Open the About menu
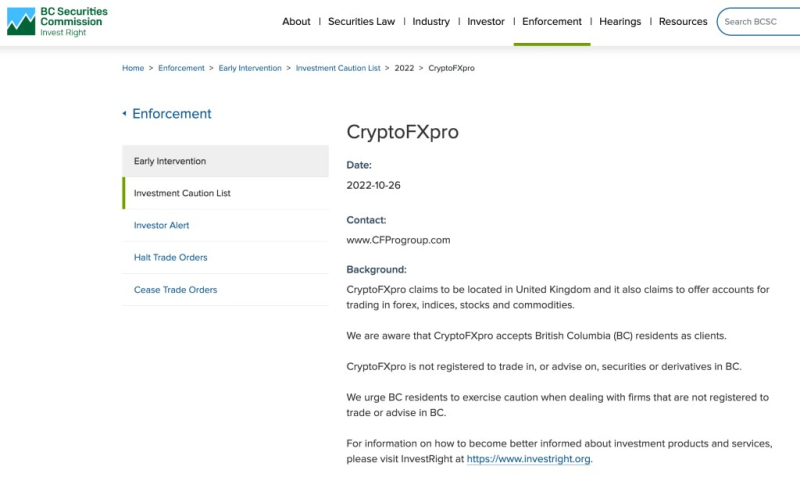800x477 pixels. [x=296, y=21]
